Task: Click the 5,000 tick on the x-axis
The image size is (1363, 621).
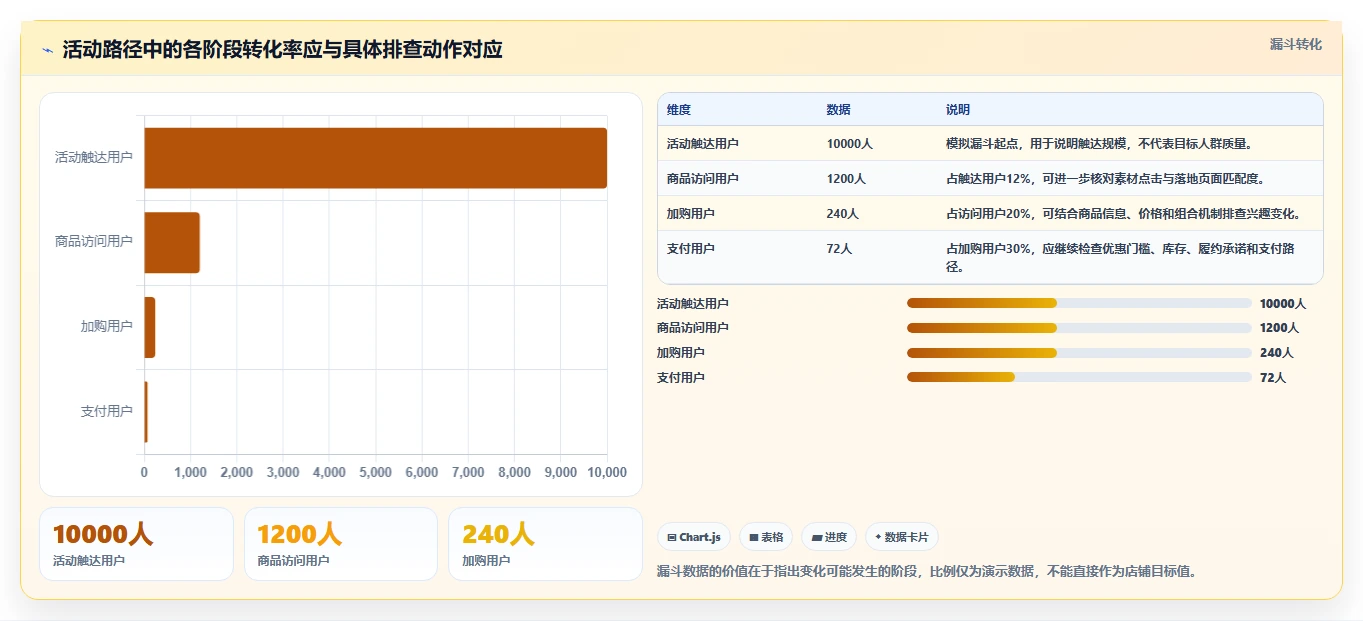Action: click(x=375, y=472)
